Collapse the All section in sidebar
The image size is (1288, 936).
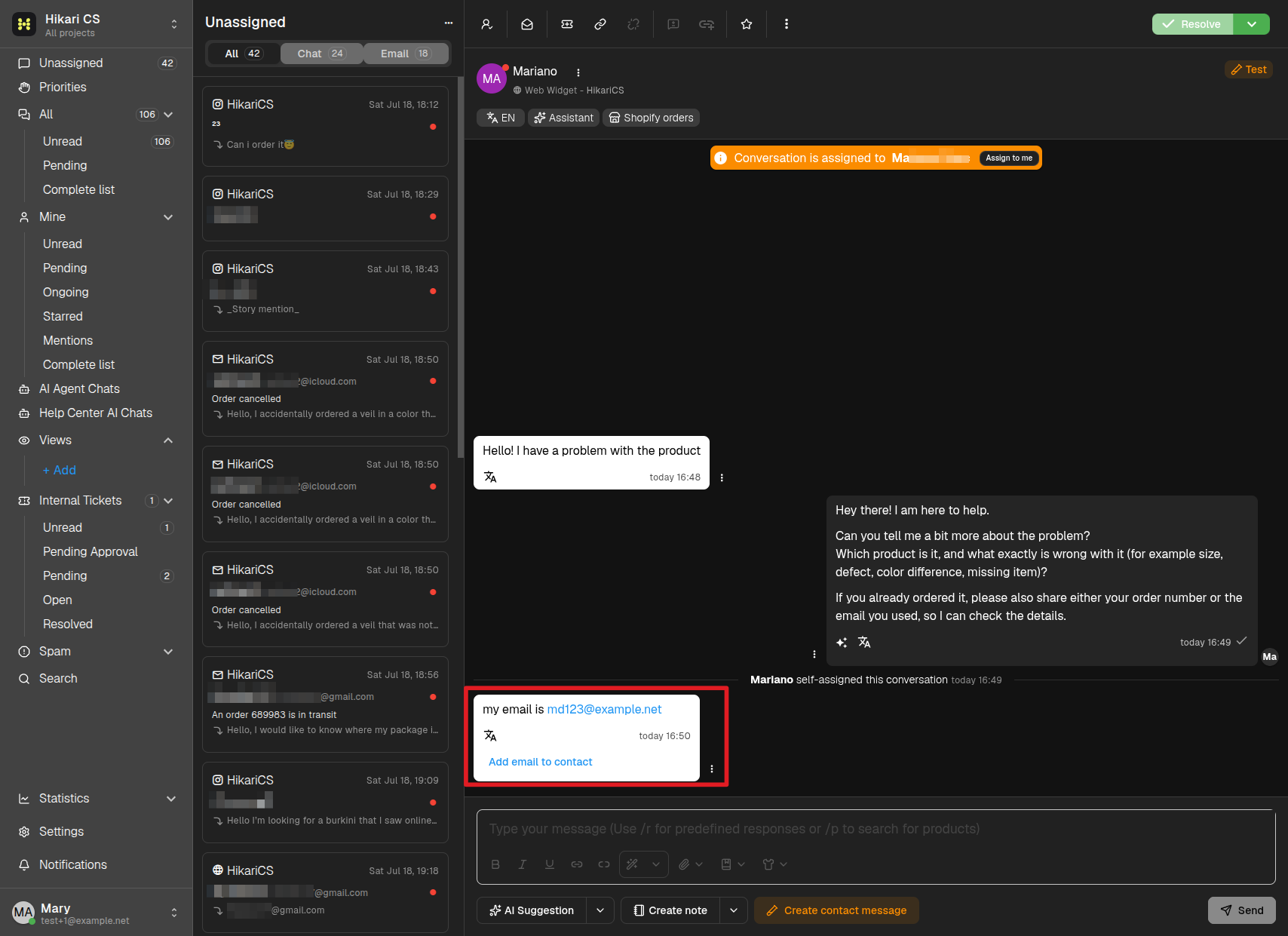pyautogui.click(x=168, y=115)
